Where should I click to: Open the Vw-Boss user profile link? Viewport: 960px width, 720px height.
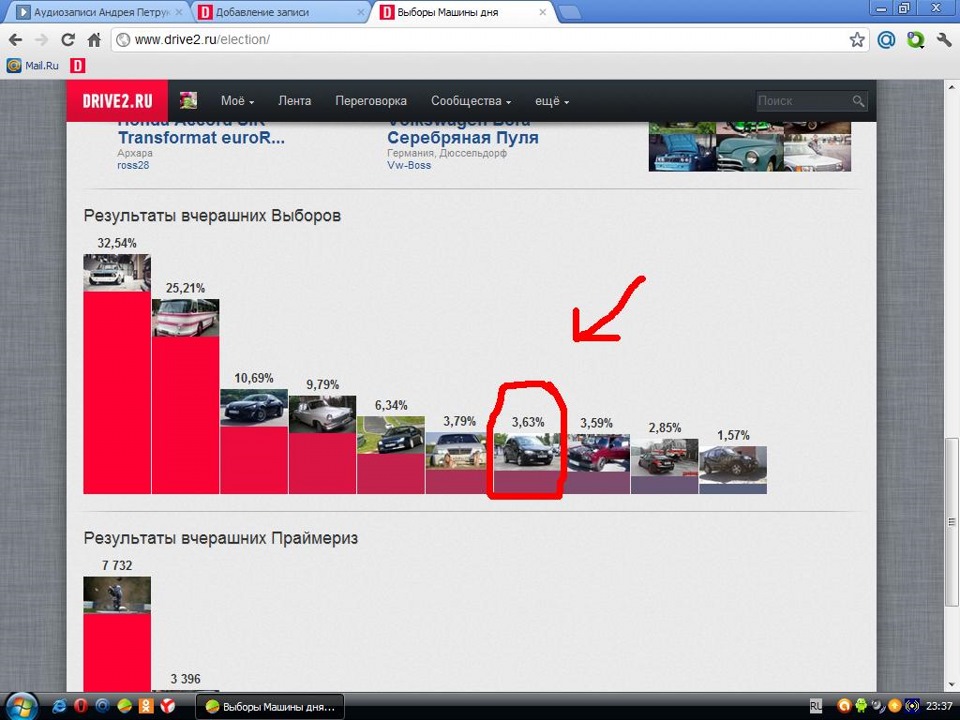tap(409, 165)
